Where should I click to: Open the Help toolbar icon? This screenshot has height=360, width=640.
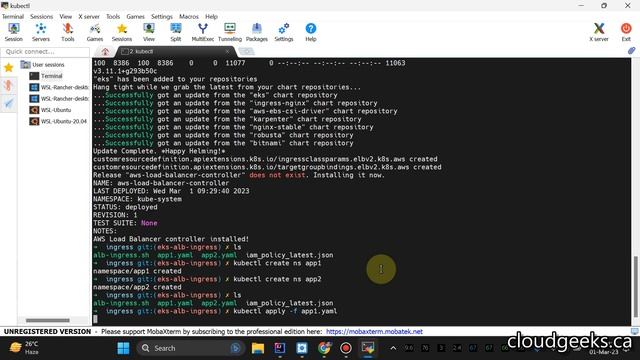(311, 32)
